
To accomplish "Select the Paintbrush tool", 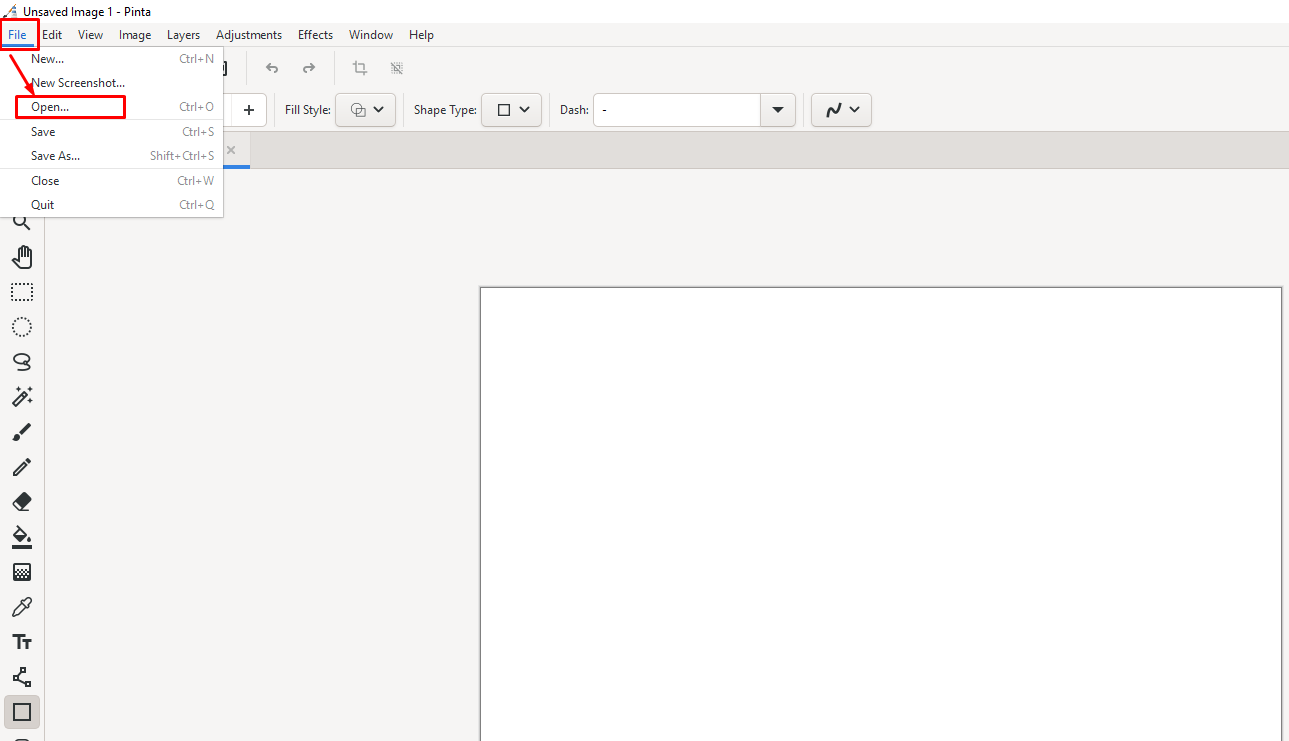I will (x=22, y=432).
